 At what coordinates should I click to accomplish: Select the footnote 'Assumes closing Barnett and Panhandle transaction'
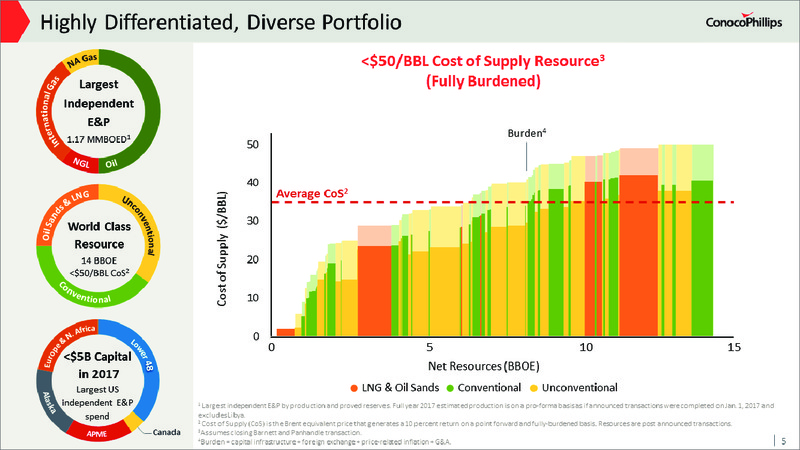click(x=280, y=432)
